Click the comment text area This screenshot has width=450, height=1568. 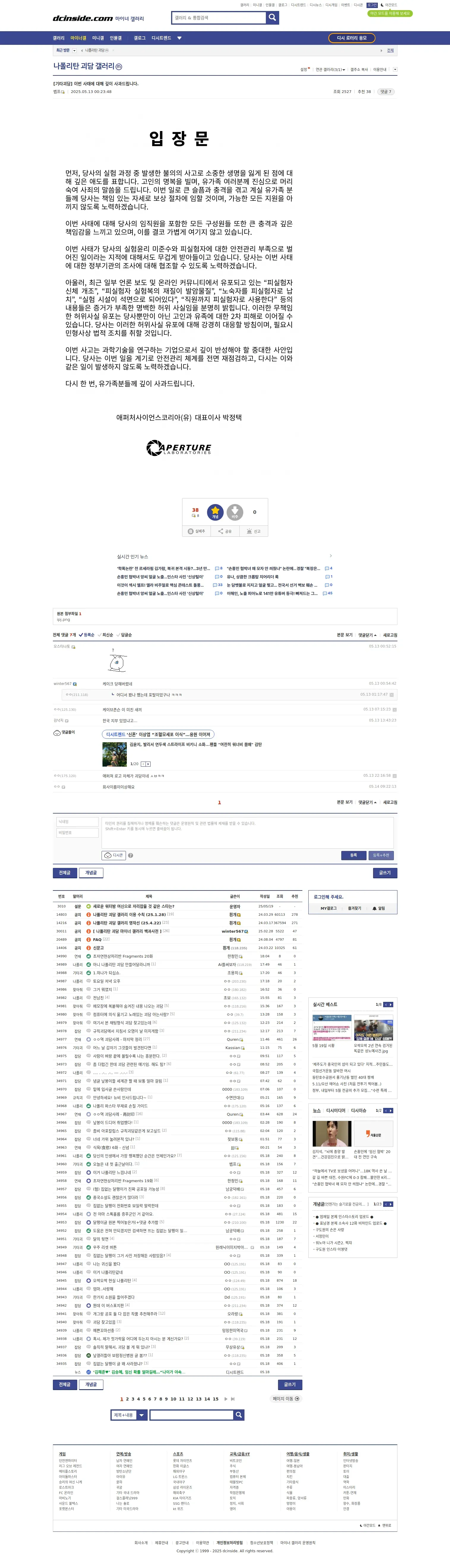point(247,832)
